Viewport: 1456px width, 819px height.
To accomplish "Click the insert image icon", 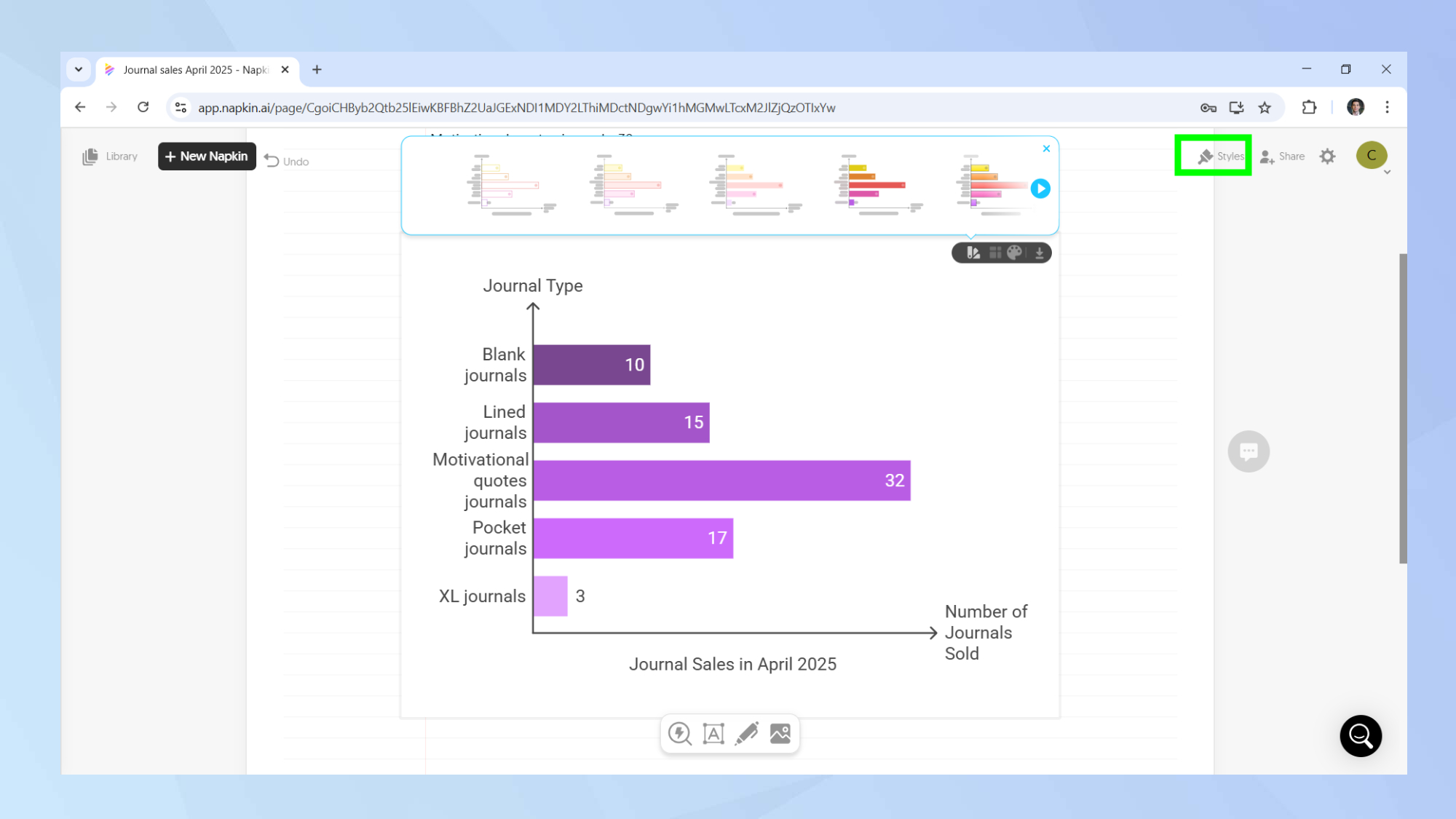I will [x=780, y=734].
